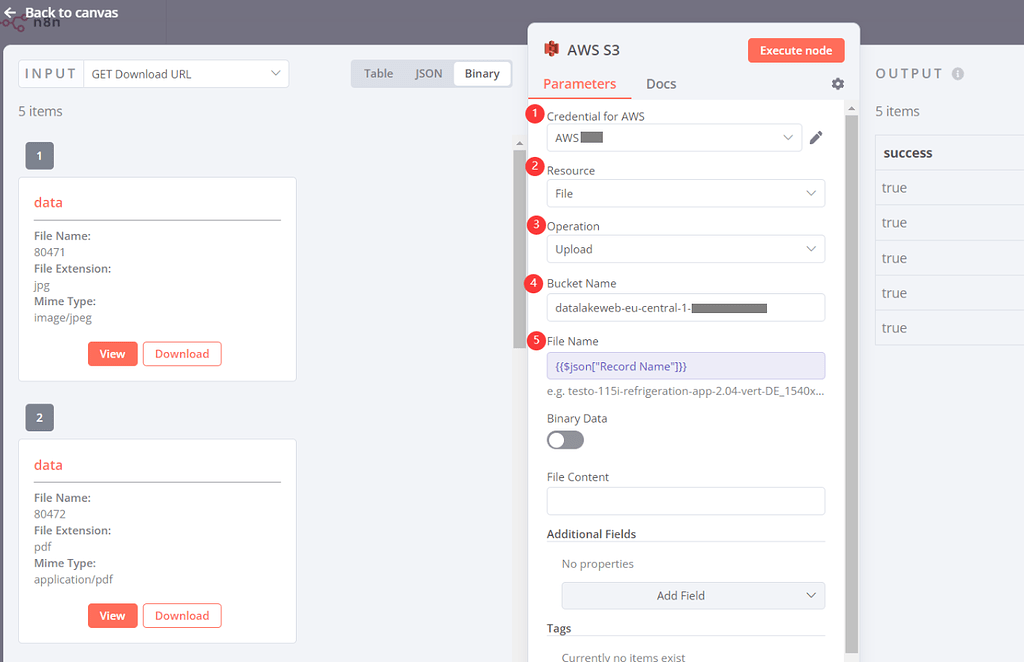
Task: Download the 80472 pdf file
Action: [x=182, y=615]
